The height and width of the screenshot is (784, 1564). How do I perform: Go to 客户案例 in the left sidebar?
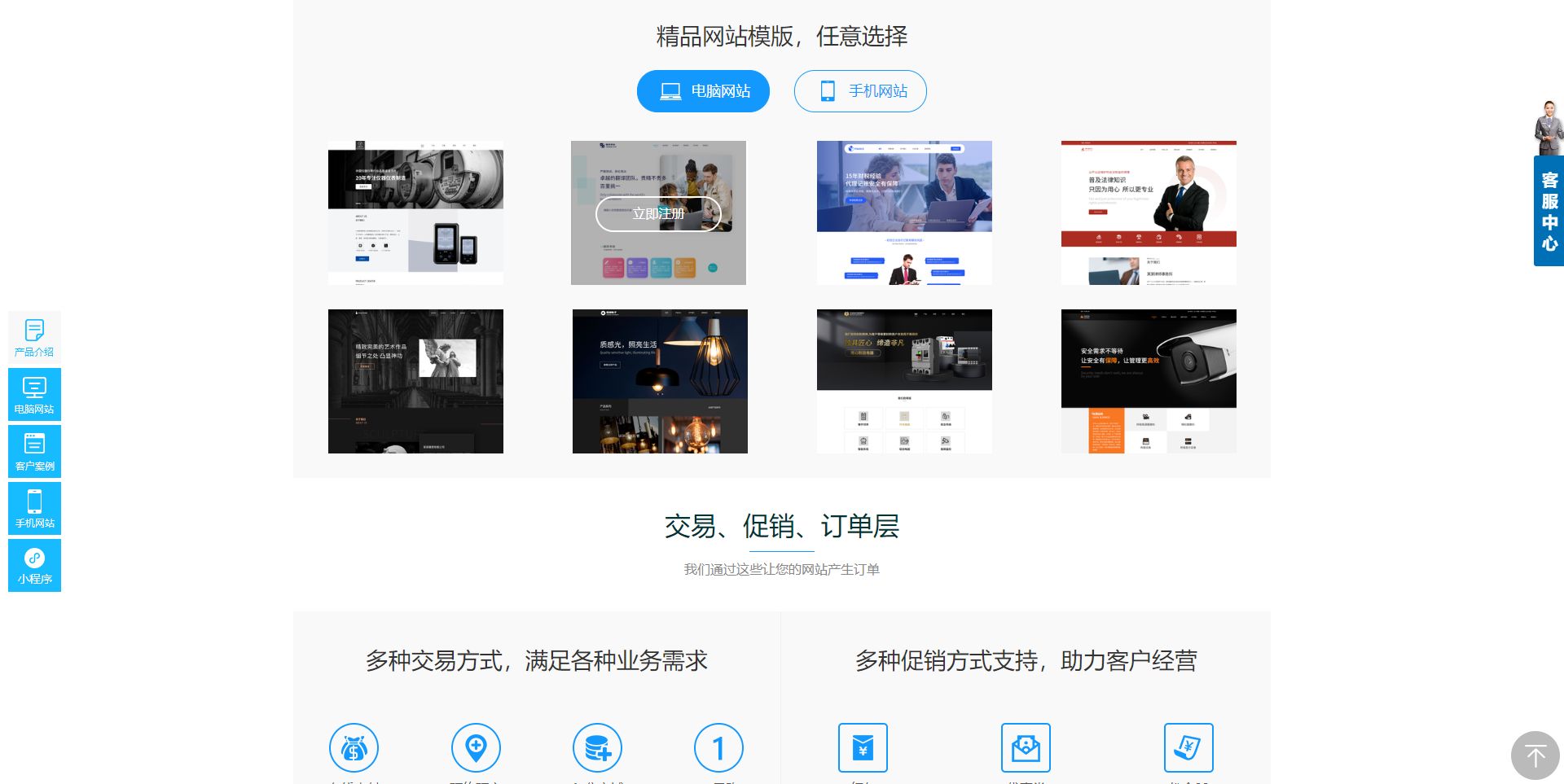click(x=34, y=452)
